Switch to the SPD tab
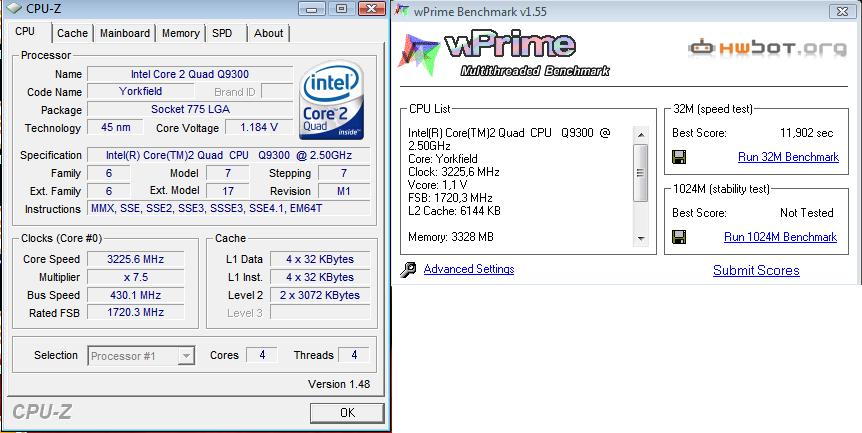 [x=222, y=33]
